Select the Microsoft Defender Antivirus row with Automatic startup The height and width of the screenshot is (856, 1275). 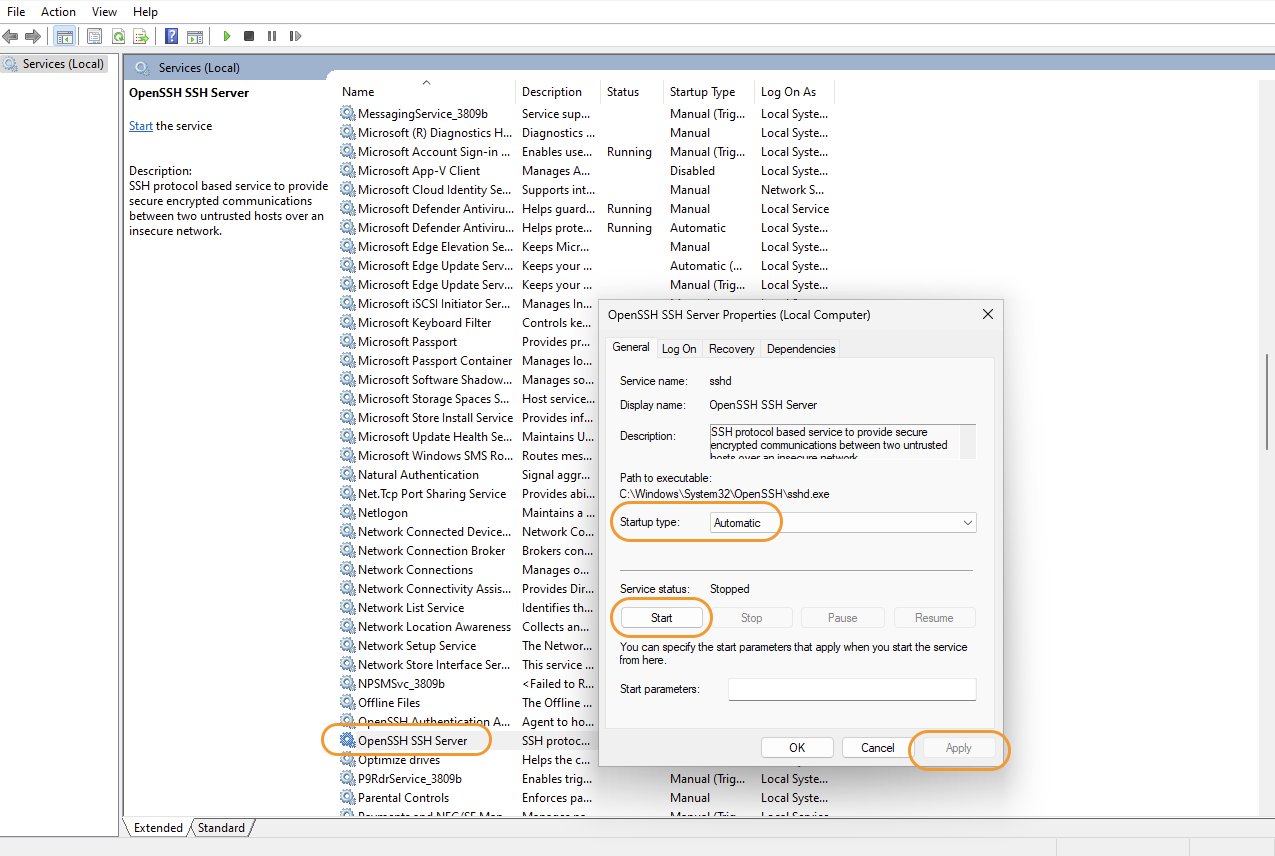coord(586,228)
